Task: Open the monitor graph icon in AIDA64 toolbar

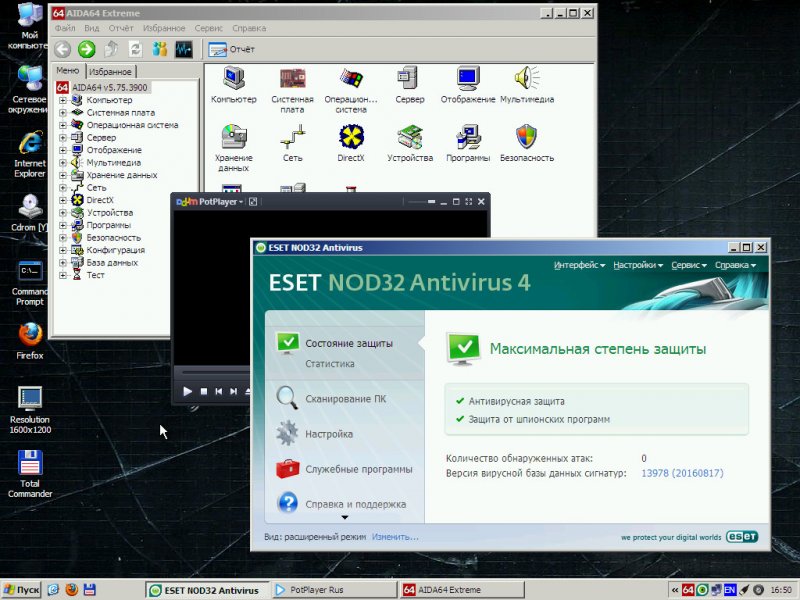Action: click(x=184, y=49)
